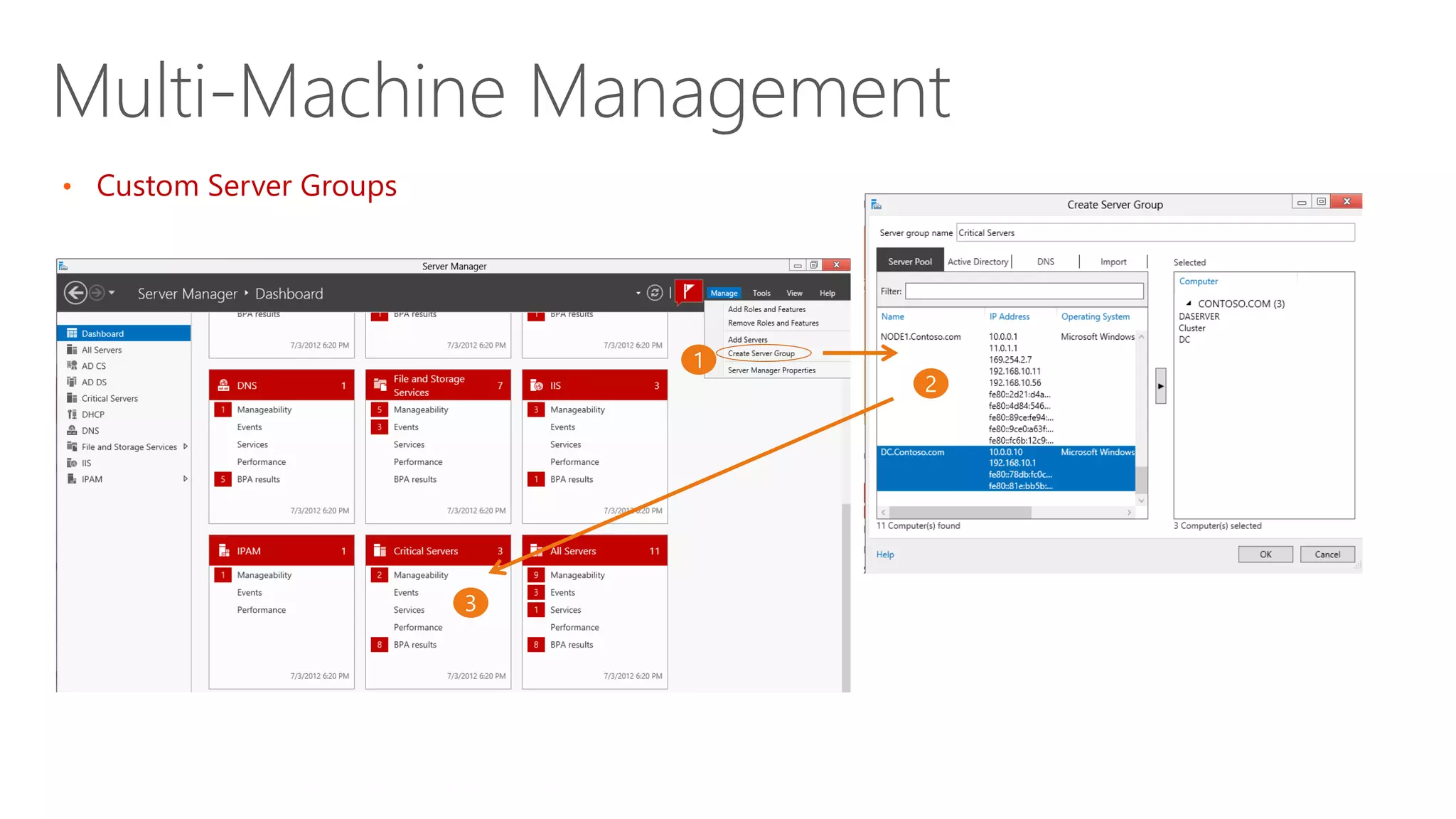Image resolution: width=1456 pixels, height=819 pixels.
Task: Click the IPAM sidebar icon
Action: 72,479
